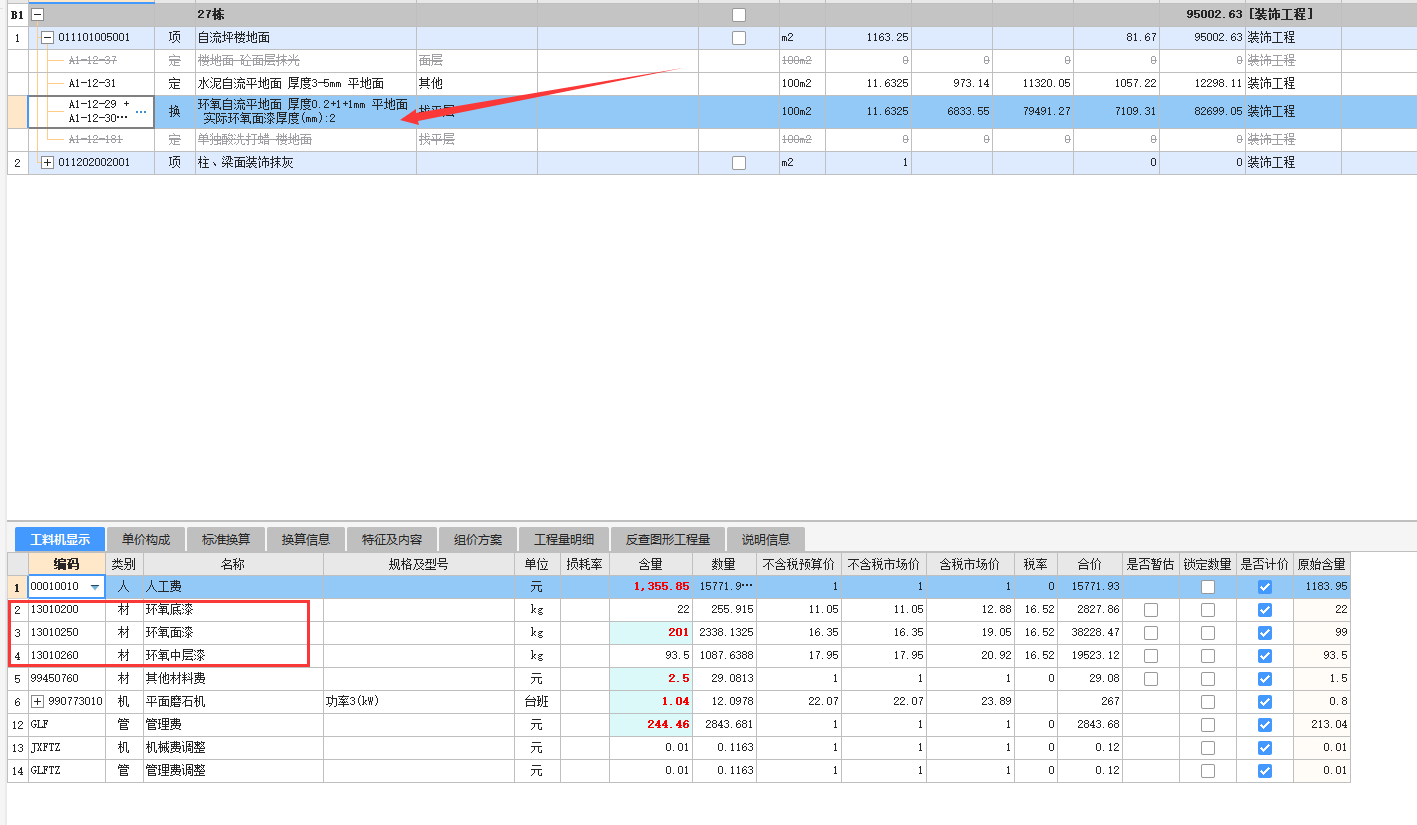Open the 换算信息 tab
The image size is (1417, 825).
point(306,540)
